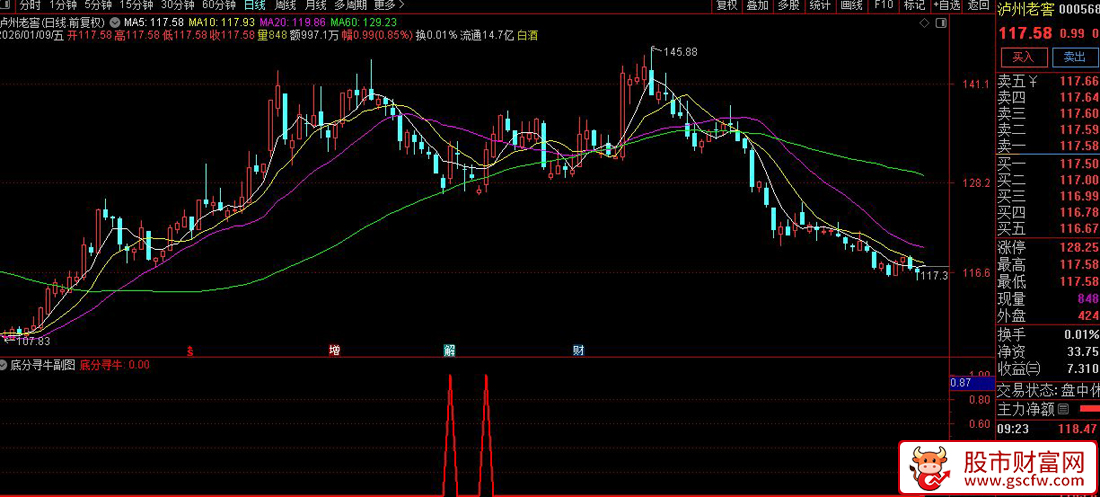The image size is (1100, 497).
Task: Click the red 买入 buy button
Action: pyautogui.click(x=1024, y=57)
